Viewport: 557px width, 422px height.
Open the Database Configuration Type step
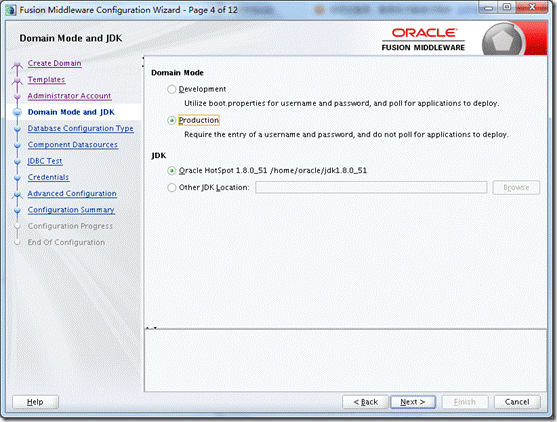point(81,128)
